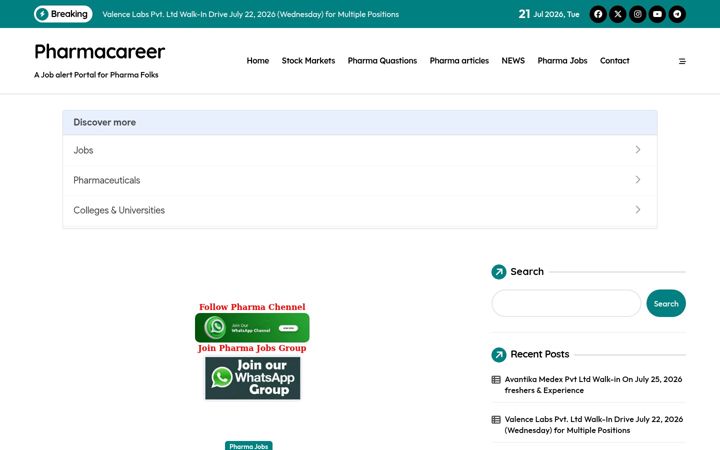Click the Join our WhatsApp Group image
Image resolution: width=720 pixels, height=450 pixels.
coord(253,378)
